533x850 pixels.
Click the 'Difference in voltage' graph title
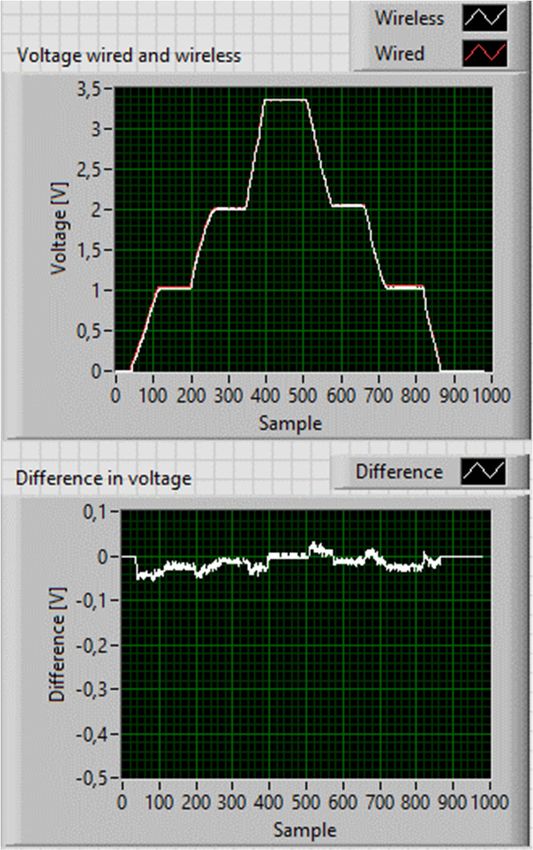[104, 478]
